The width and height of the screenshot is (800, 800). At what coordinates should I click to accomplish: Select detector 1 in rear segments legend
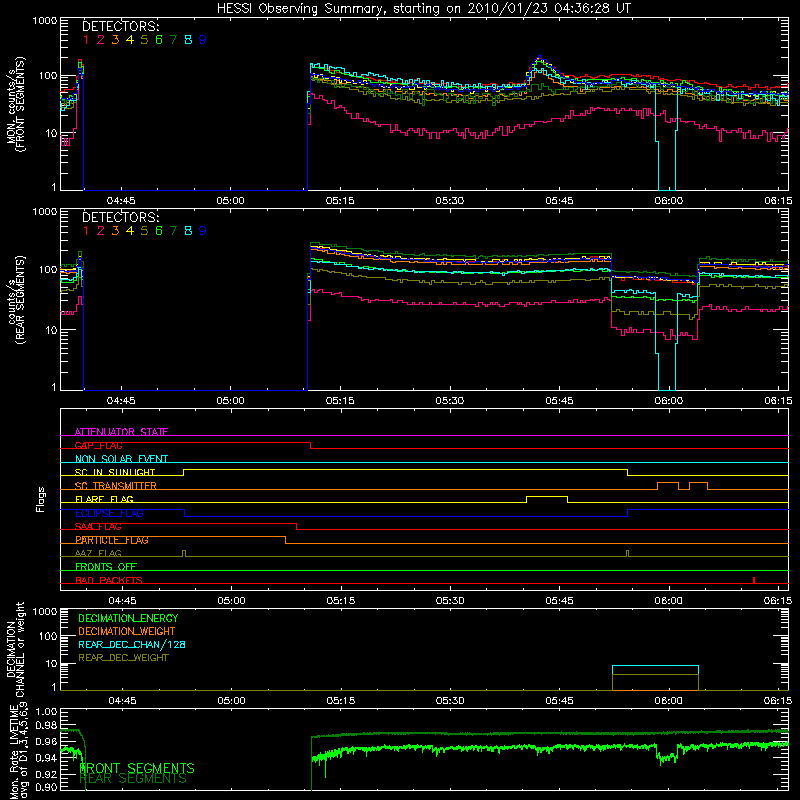[x=86, y=231]
